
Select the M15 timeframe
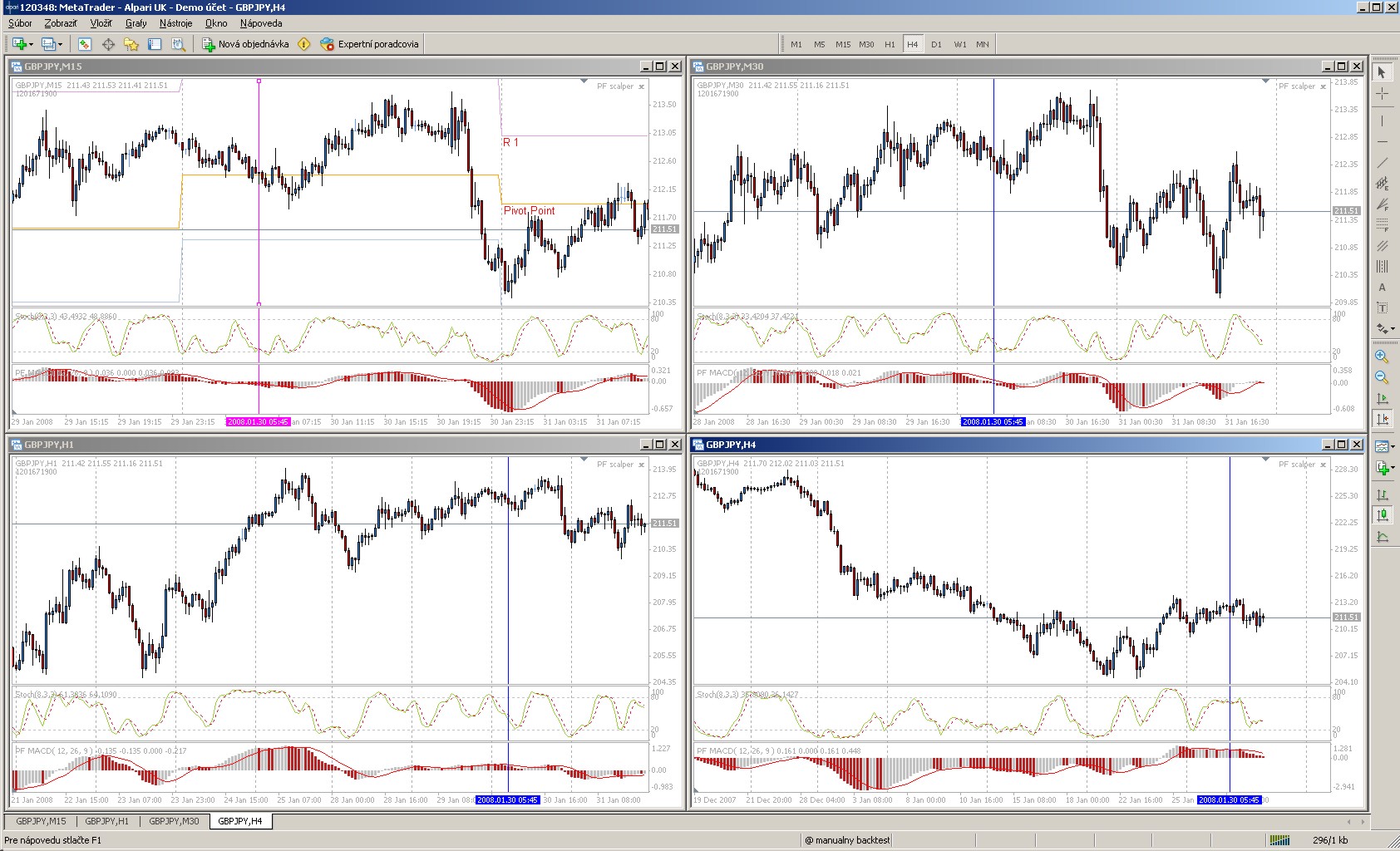coord(843,44)
